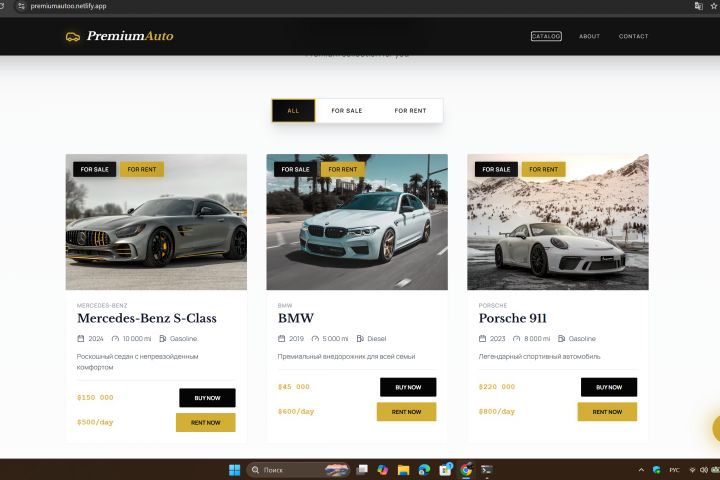Screen dimensions: 720x480
Task: Open the CATALOG navigation item
Action: tap(546, 36)
